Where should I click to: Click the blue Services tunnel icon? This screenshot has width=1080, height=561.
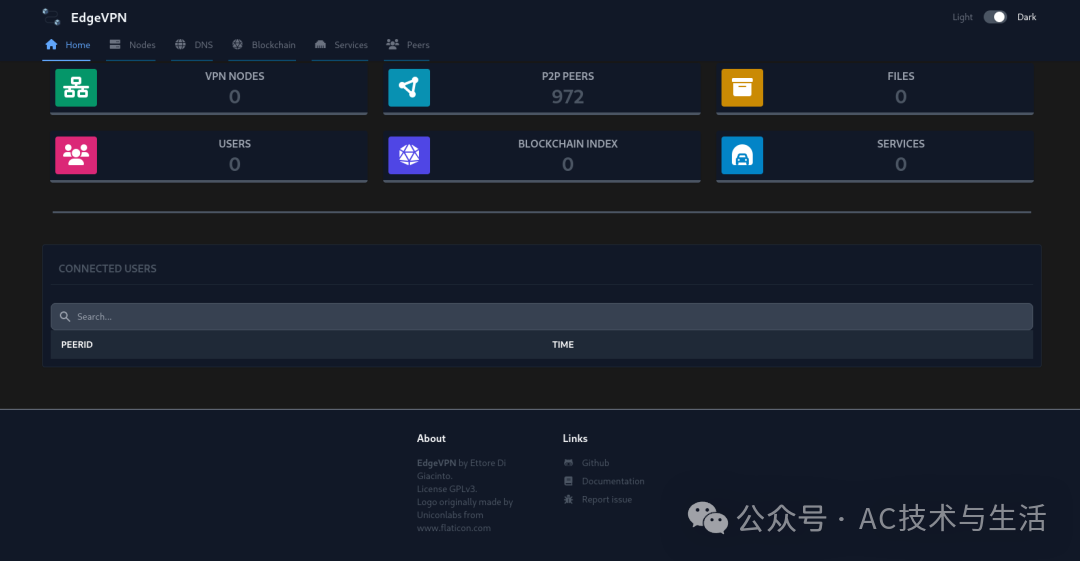742,156
